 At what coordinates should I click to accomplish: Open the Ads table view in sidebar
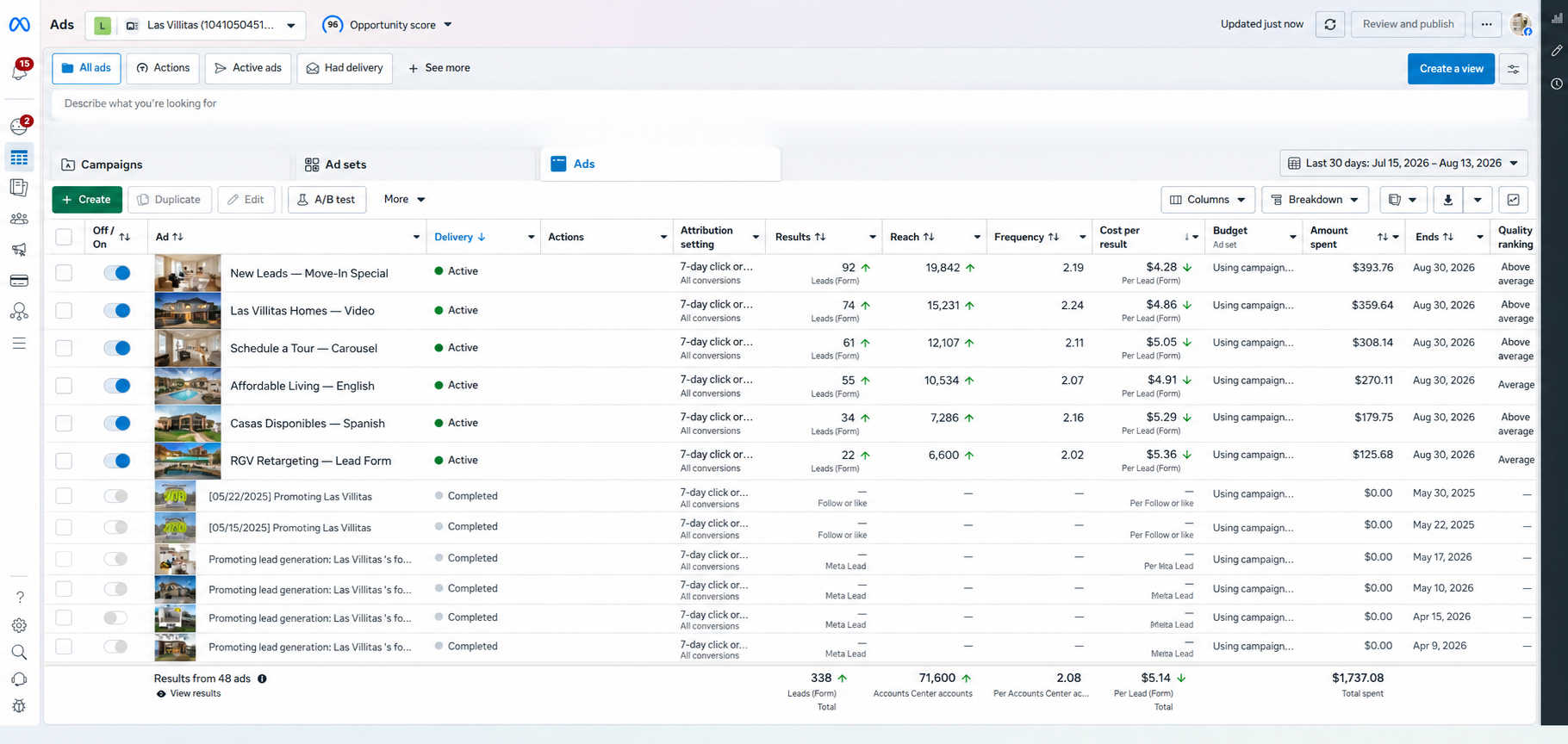[19, 158]
